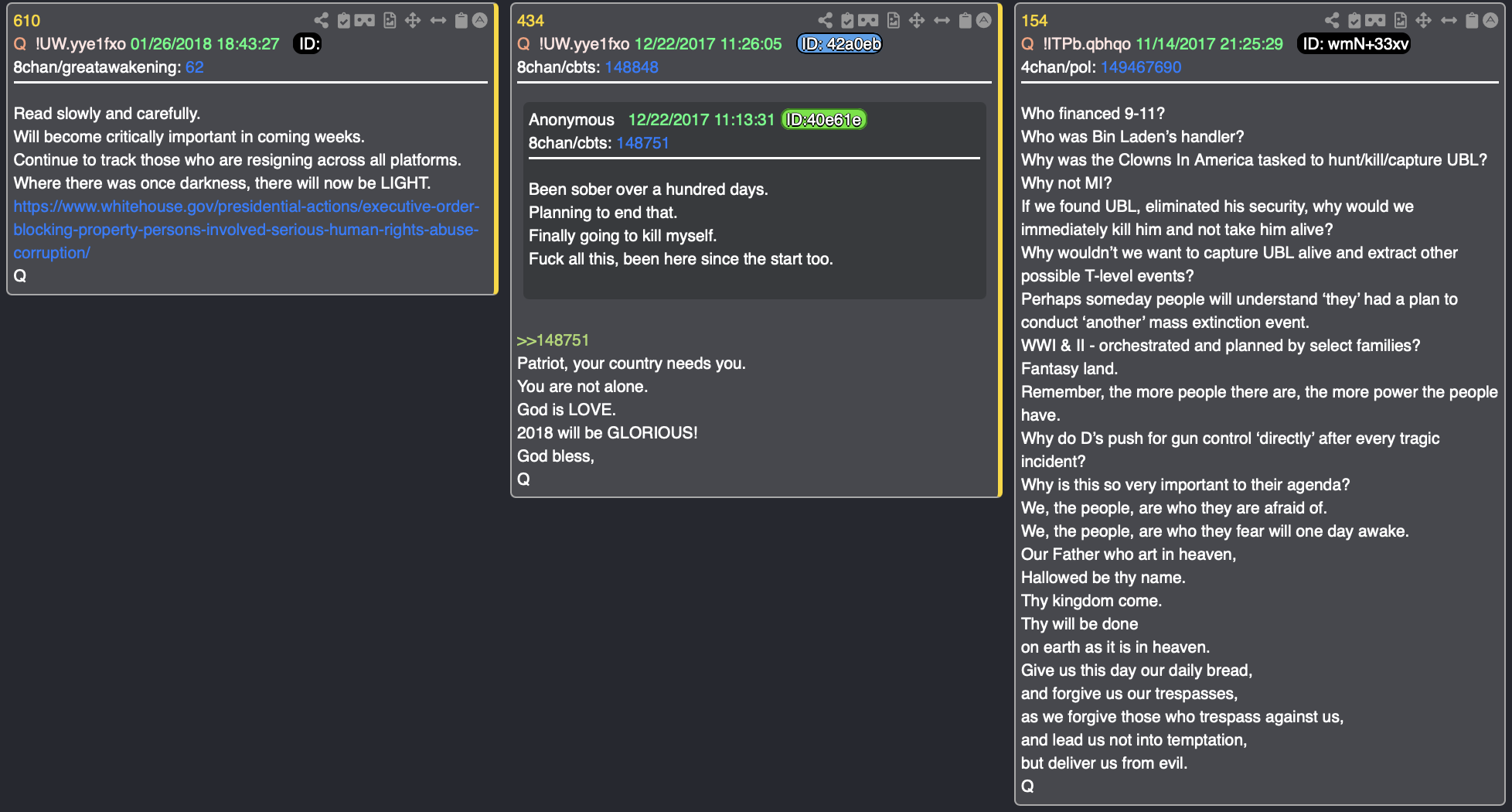Click the line 'Read slowly and carefully.'
Viewport: 1512px width, 812px height.
pyautogui.click(x=107, y=114)
